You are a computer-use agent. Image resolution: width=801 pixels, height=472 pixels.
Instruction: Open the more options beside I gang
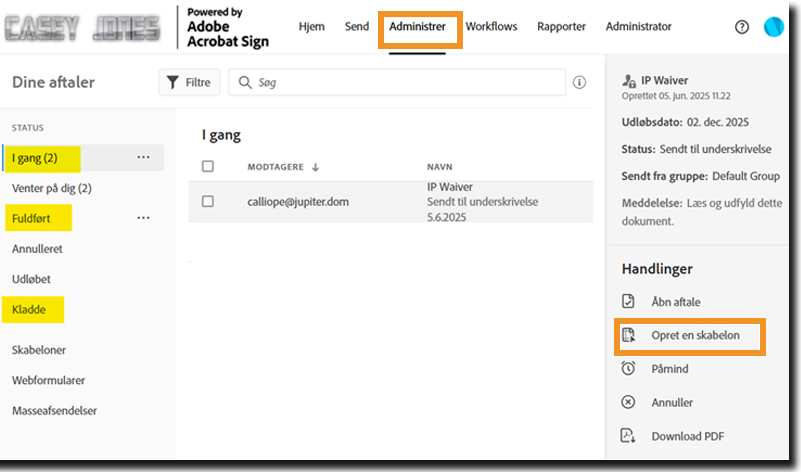coord(143,158)
